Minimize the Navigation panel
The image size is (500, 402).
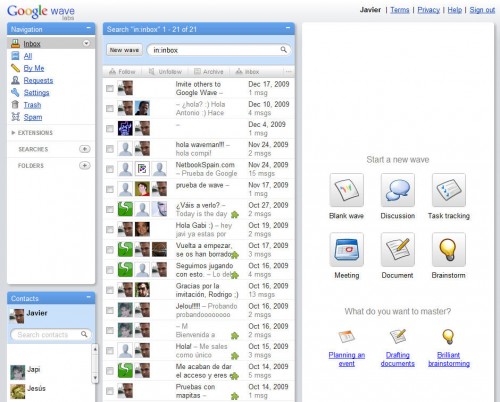[88, 28]
